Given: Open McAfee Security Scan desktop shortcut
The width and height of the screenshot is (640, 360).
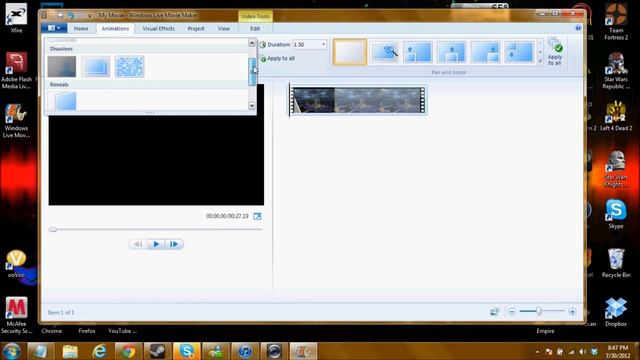Looking at the screenshot, I should [16, 315].
